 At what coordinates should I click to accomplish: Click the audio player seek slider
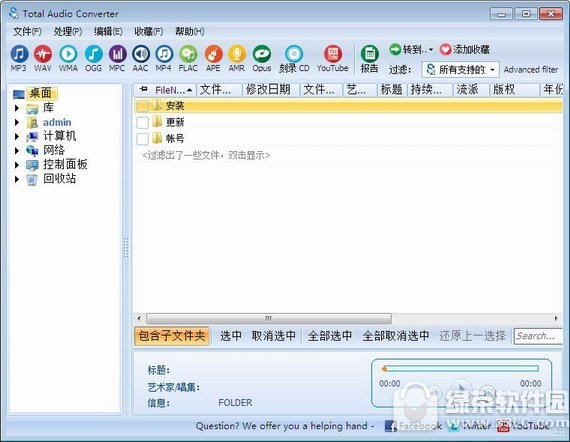[461, 369]
